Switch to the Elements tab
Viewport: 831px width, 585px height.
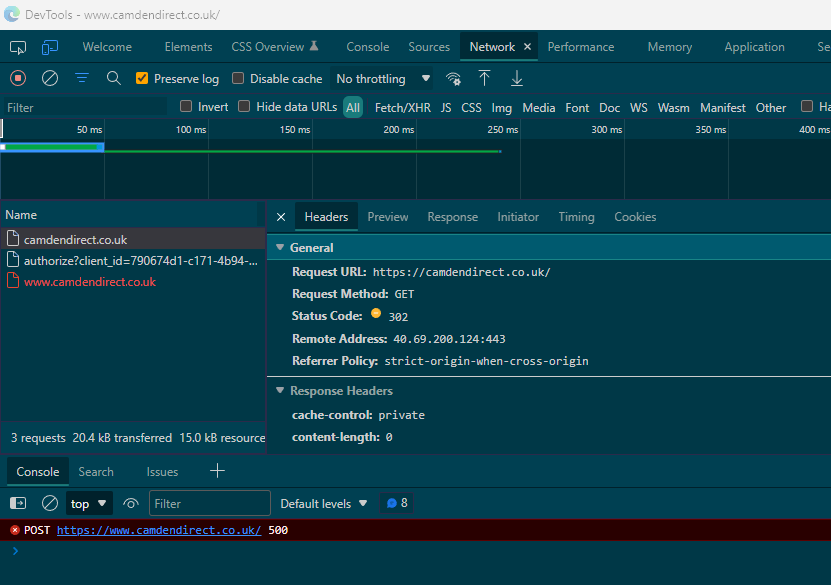(188, 47)
